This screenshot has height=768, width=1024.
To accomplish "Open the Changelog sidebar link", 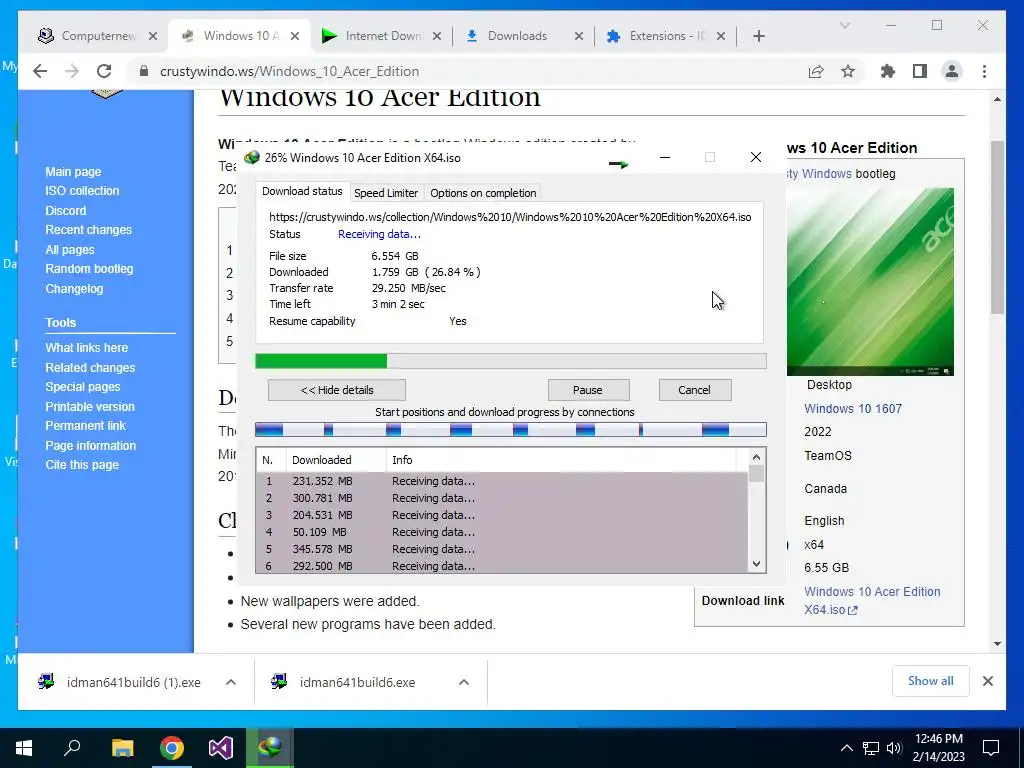I will [74, 289].
